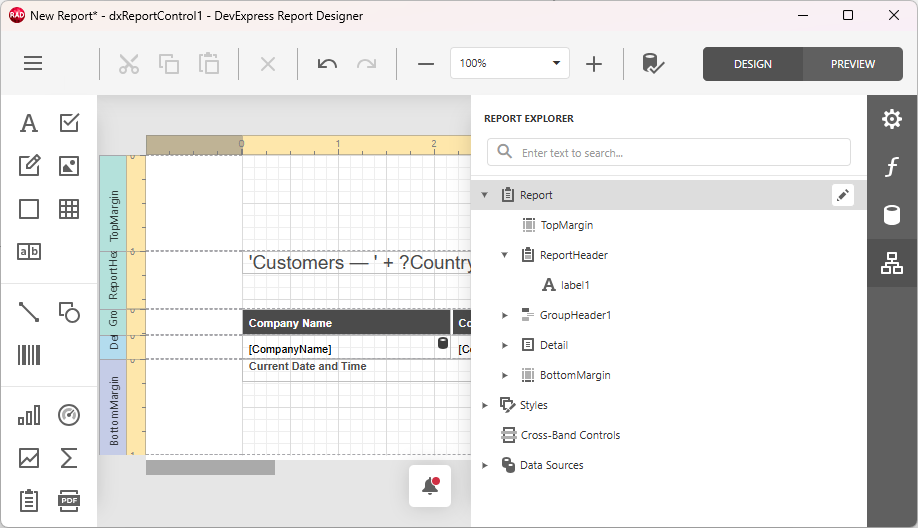Viewport: 918px width, 528px height.
Task: Open the Field List database panel
Action: tap(892, 215)
